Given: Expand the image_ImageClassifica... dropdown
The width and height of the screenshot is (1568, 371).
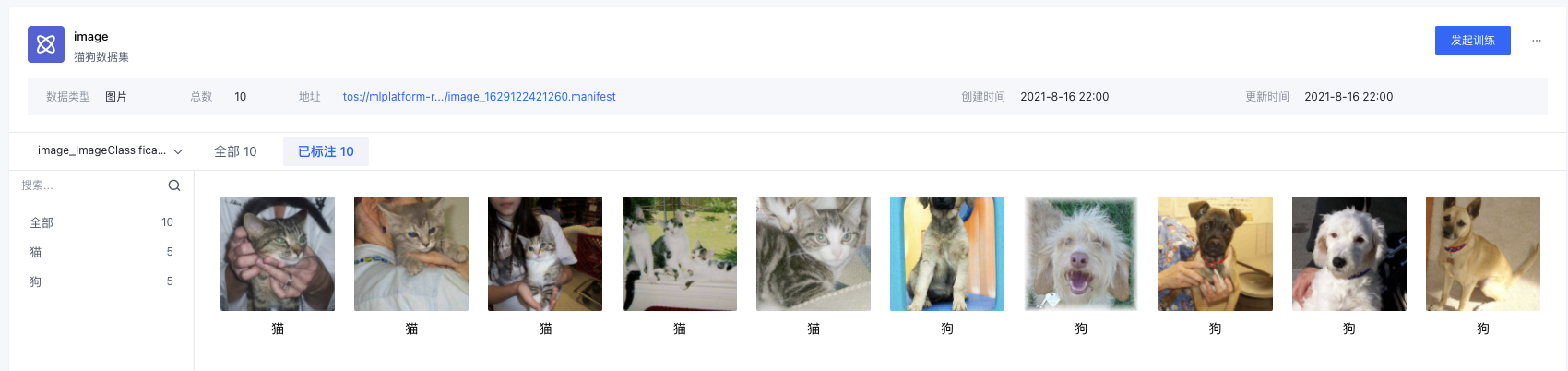Looking at the screenshot, I should coord(110,150).
